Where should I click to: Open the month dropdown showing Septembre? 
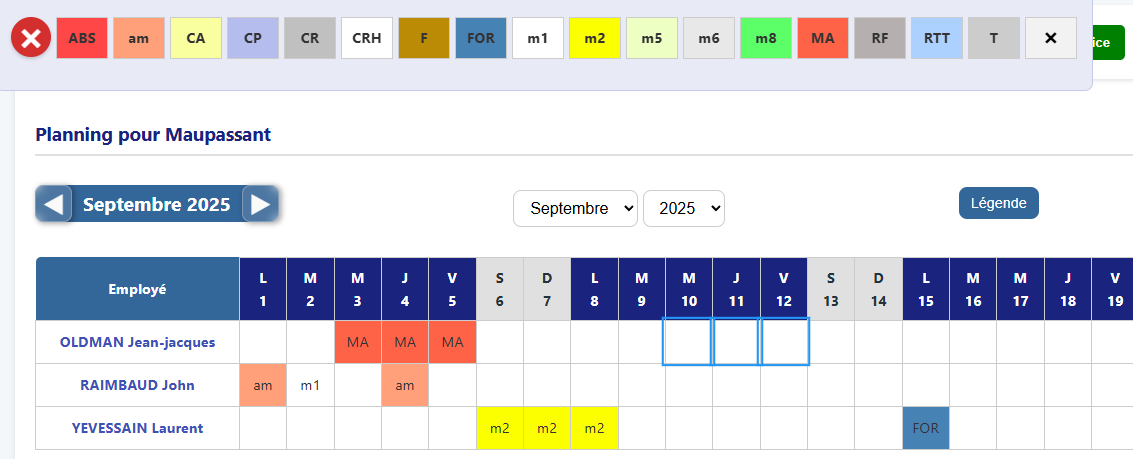[575, 208]
